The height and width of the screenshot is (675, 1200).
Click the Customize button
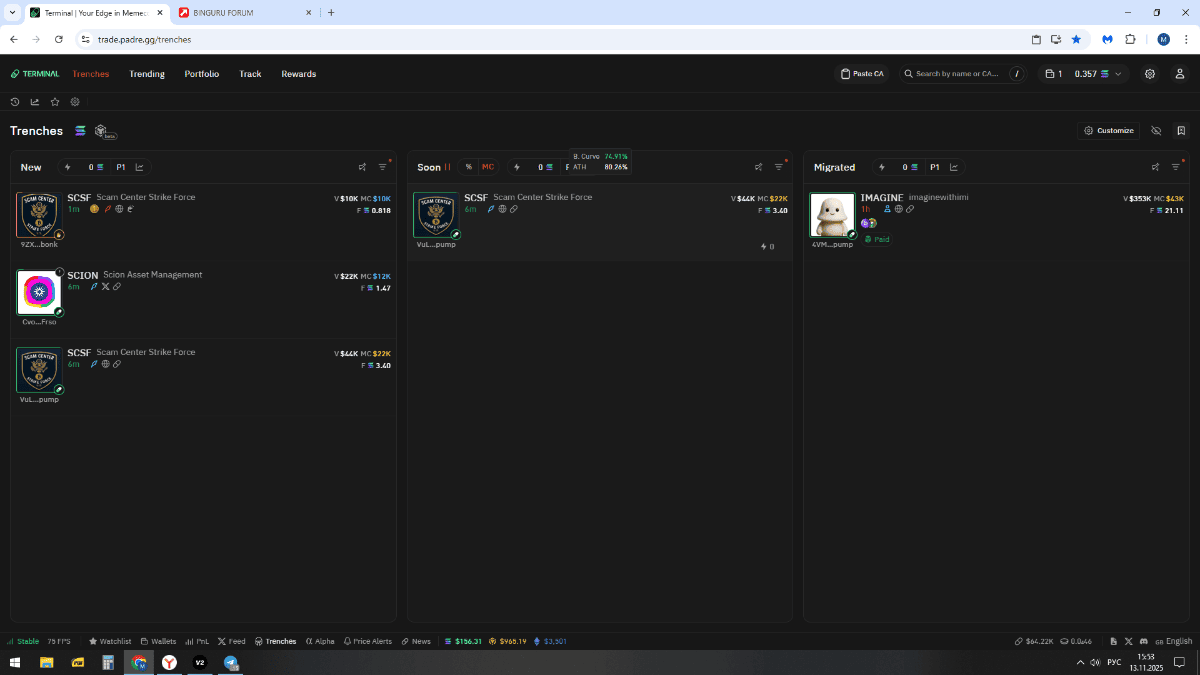[1109, 131]
